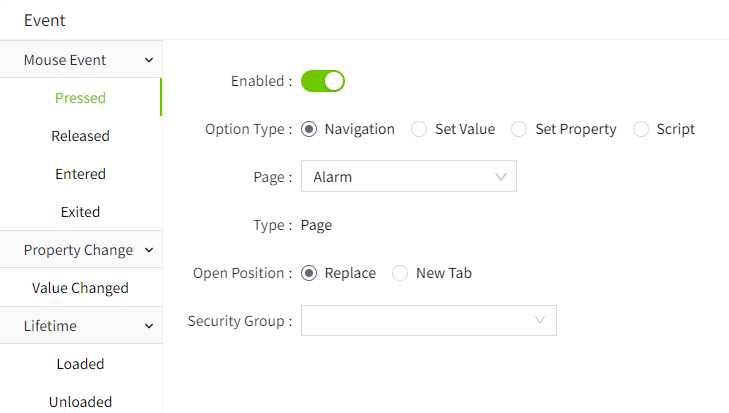The height and width of the screenshot is (413, 729).
Task: Select the Exited event
Action: 80,212
